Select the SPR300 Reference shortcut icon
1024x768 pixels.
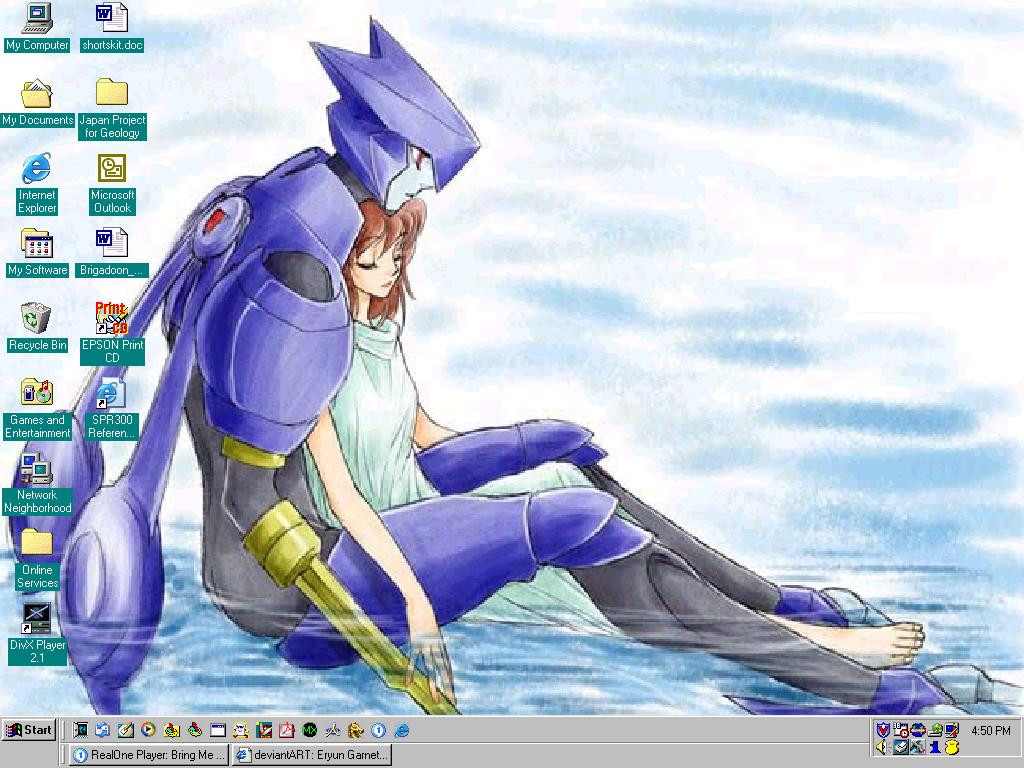112,409
